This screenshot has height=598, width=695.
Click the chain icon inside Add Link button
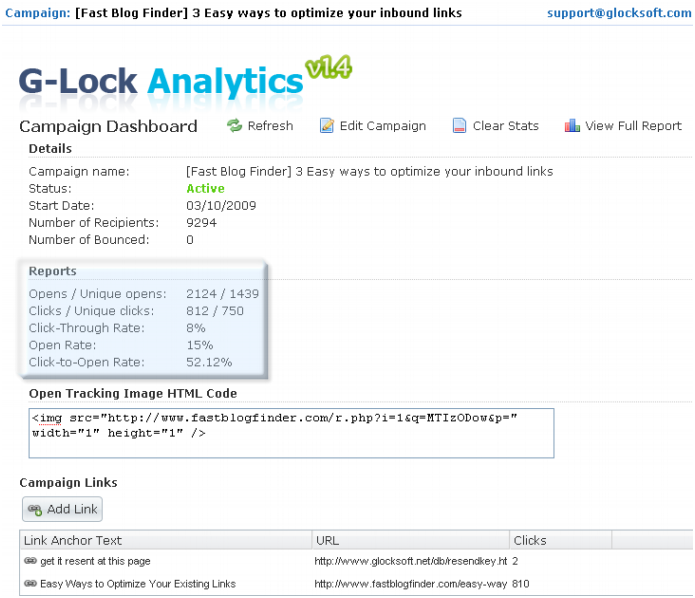coord(35,509)
